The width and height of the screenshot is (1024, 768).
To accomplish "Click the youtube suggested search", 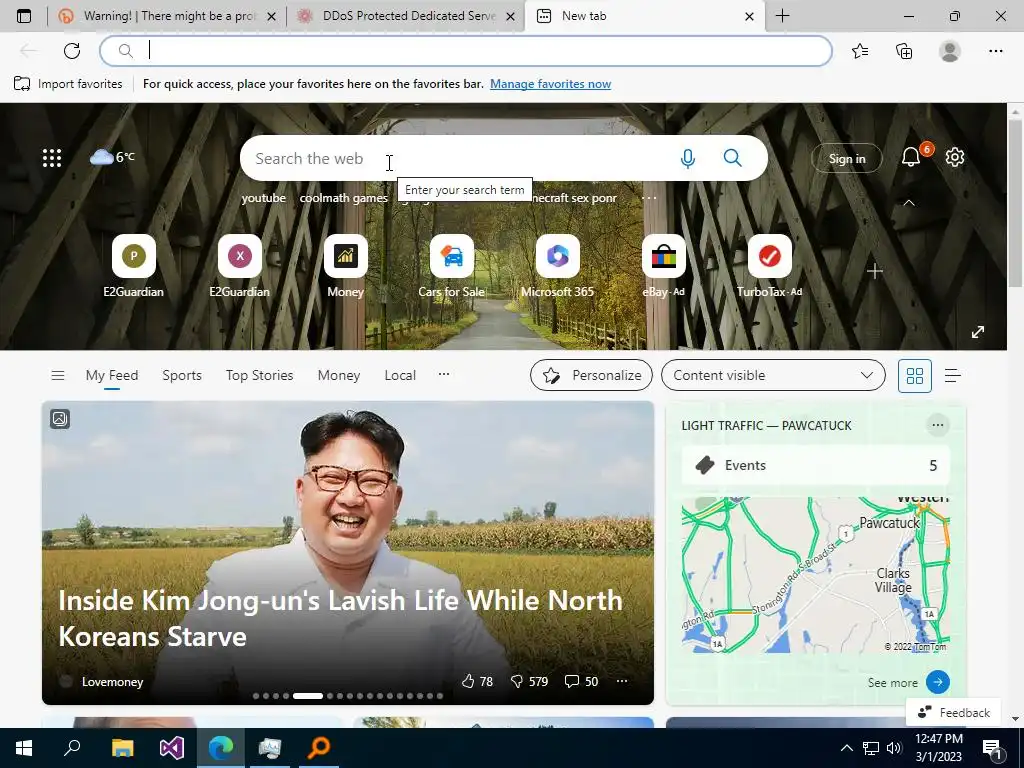I will point(264,198).
